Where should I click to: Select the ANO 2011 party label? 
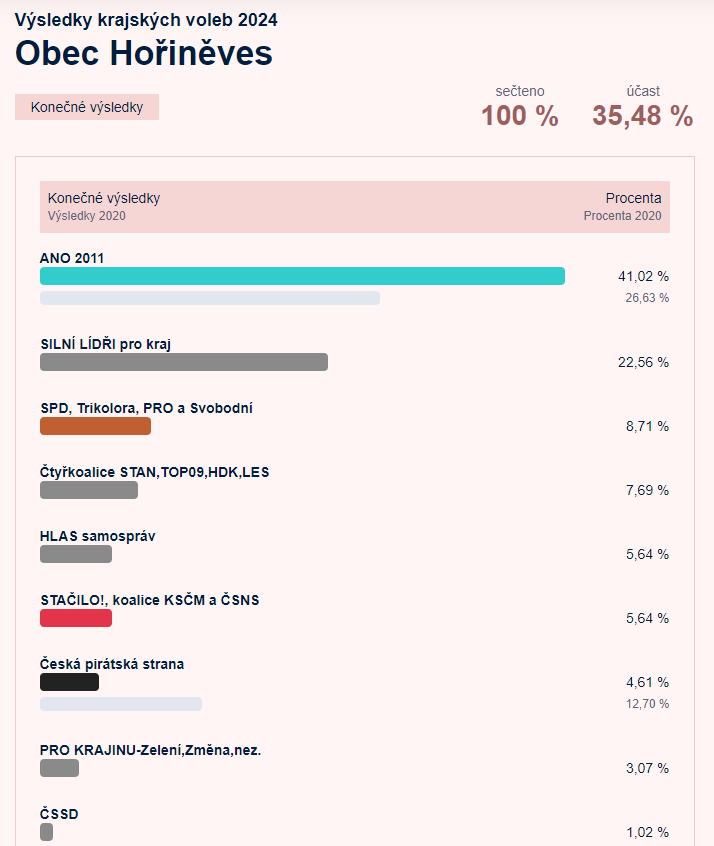pos(72,258)
